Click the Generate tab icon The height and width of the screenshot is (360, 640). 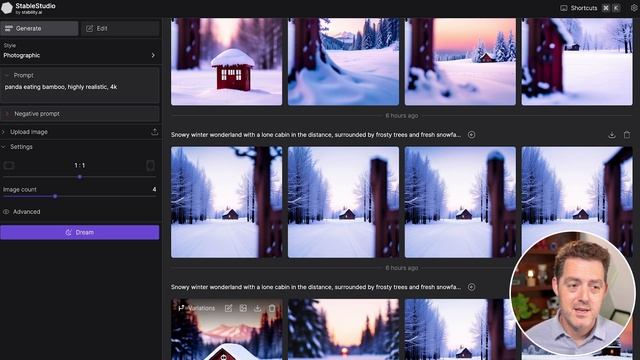click(9, 28)
